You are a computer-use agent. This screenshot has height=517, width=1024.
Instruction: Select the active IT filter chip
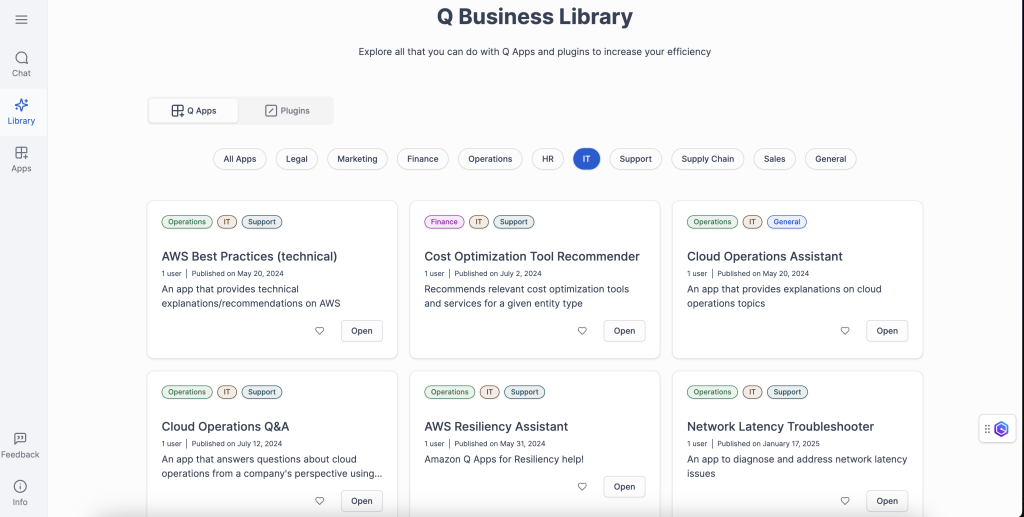pos(586,159)
